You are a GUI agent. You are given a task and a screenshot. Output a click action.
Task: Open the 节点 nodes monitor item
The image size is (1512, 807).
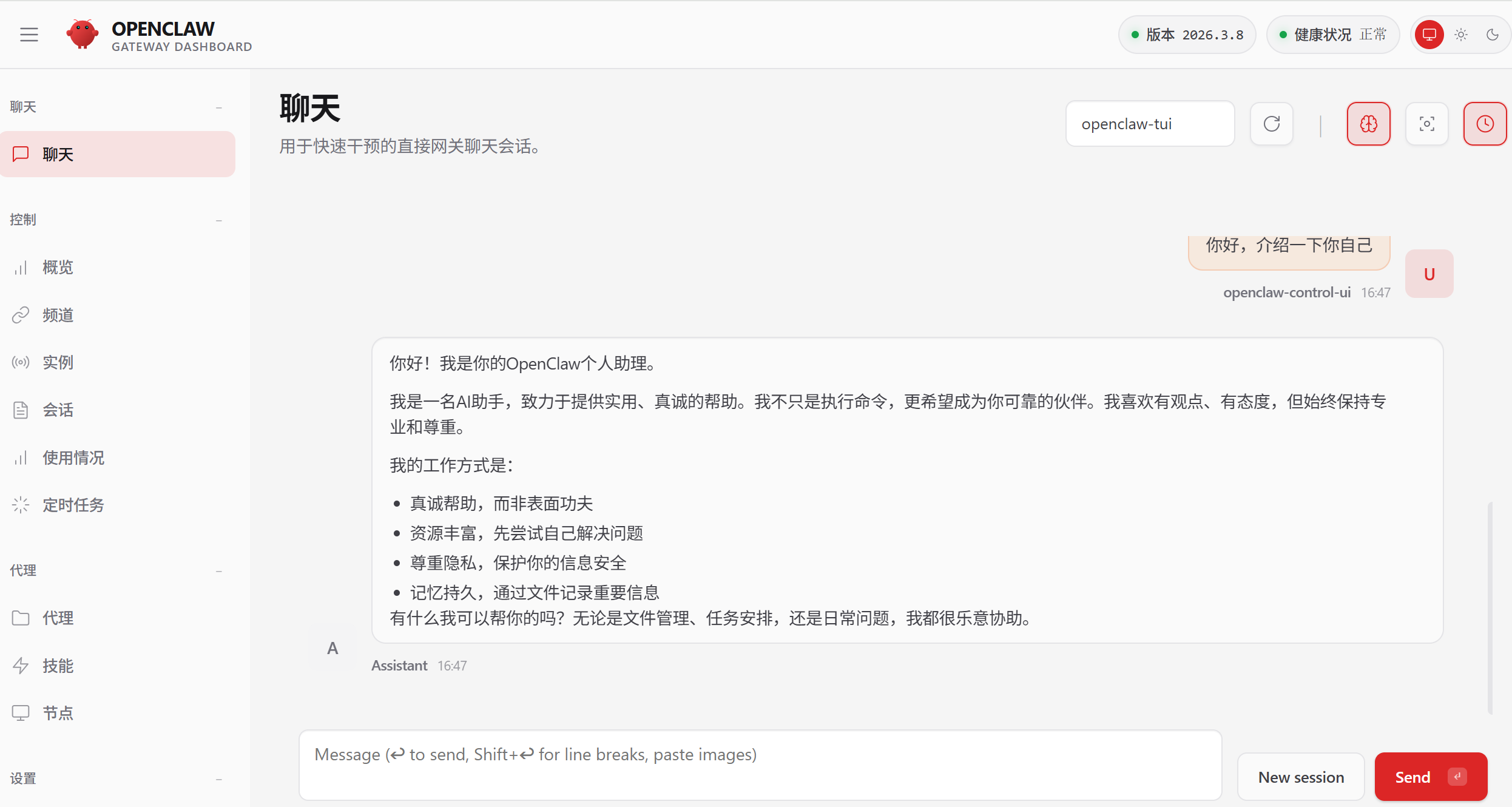(x=58, y=713)
